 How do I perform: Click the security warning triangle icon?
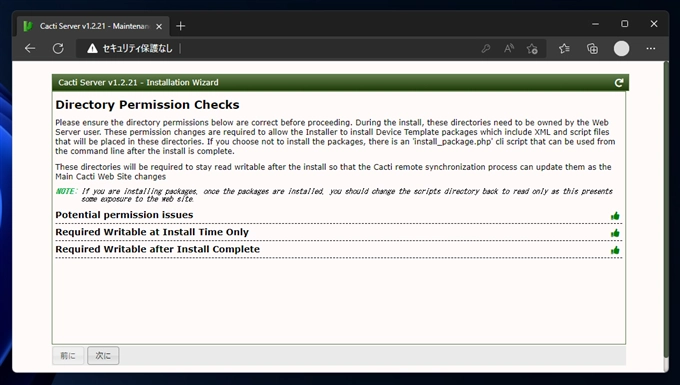point(92,49)
